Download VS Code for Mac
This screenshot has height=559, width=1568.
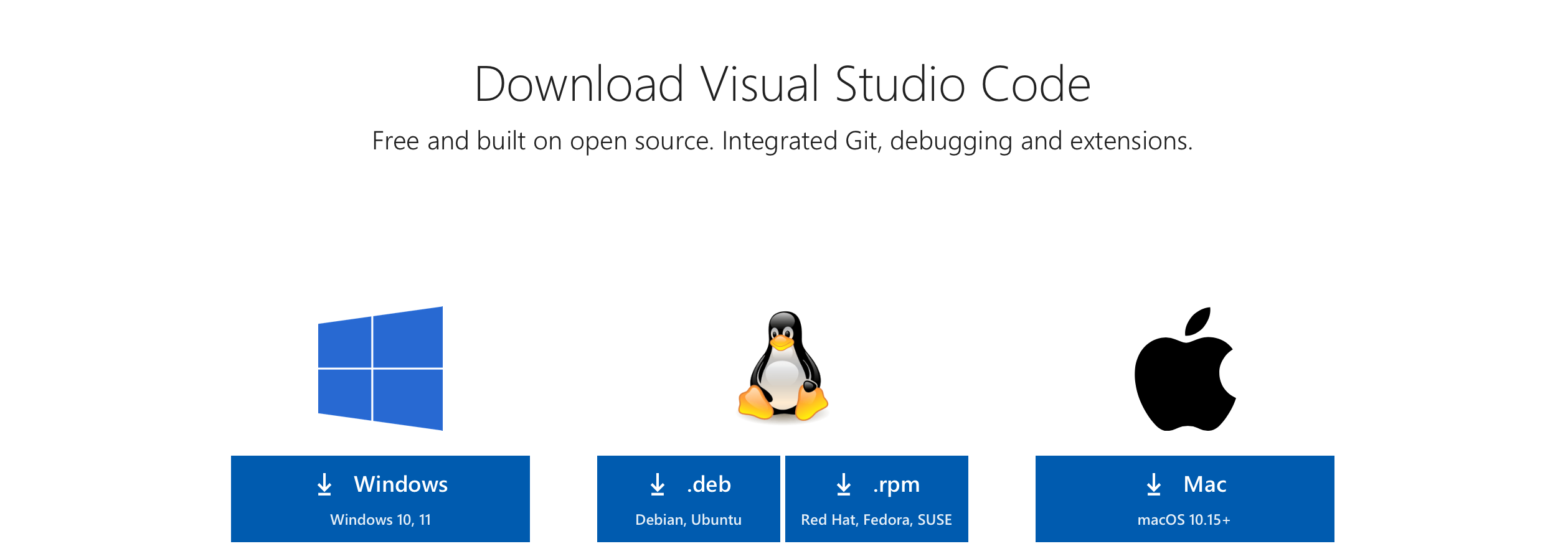[1185, 499]
